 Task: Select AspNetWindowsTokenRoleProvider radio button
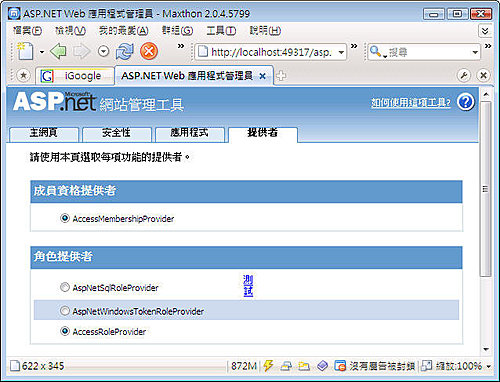[x=65, y=311]
